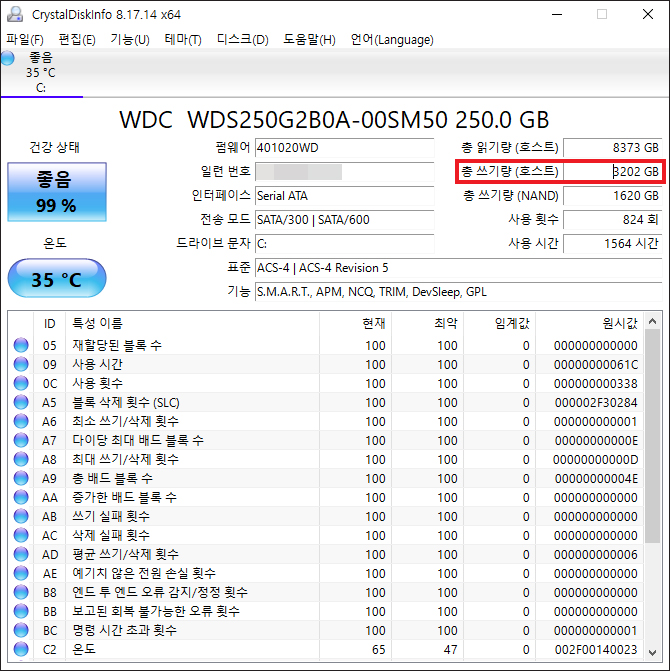The height and width of the screenshot is (671, 670).
Task: Click the 사용 횟수 value 824 회
Action: click(613, 220)
